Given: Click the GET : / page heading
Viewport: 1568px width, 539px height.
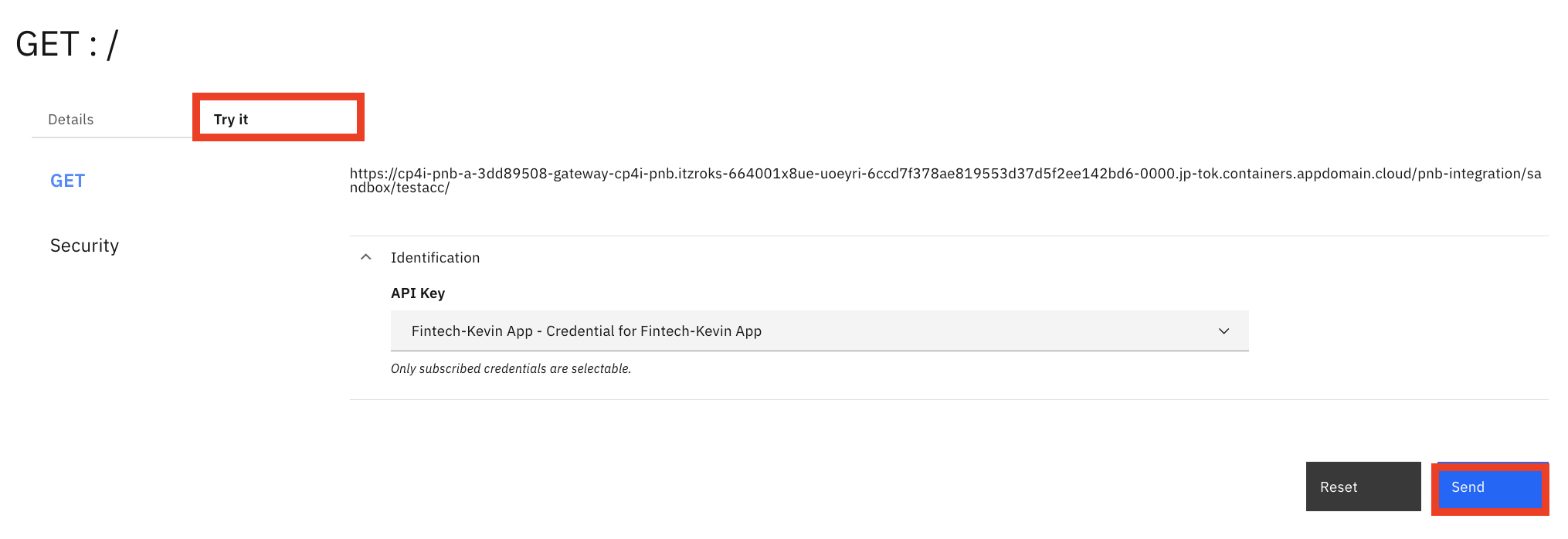Looking at the screenshot, I should [66, 44].
